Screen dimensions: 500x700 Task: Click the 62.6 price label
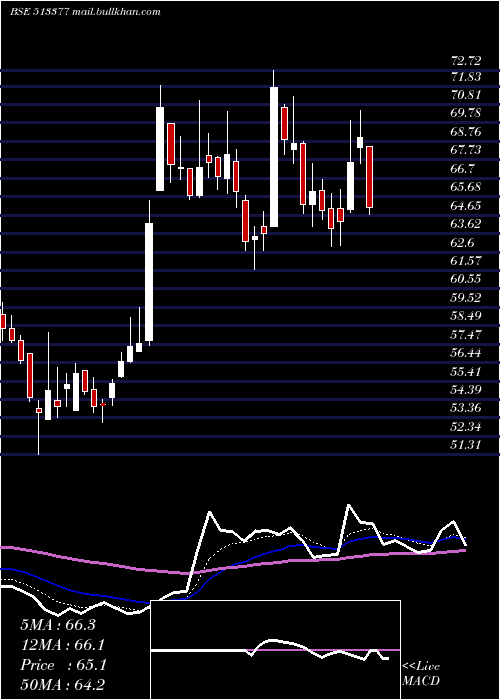(463, 242)
